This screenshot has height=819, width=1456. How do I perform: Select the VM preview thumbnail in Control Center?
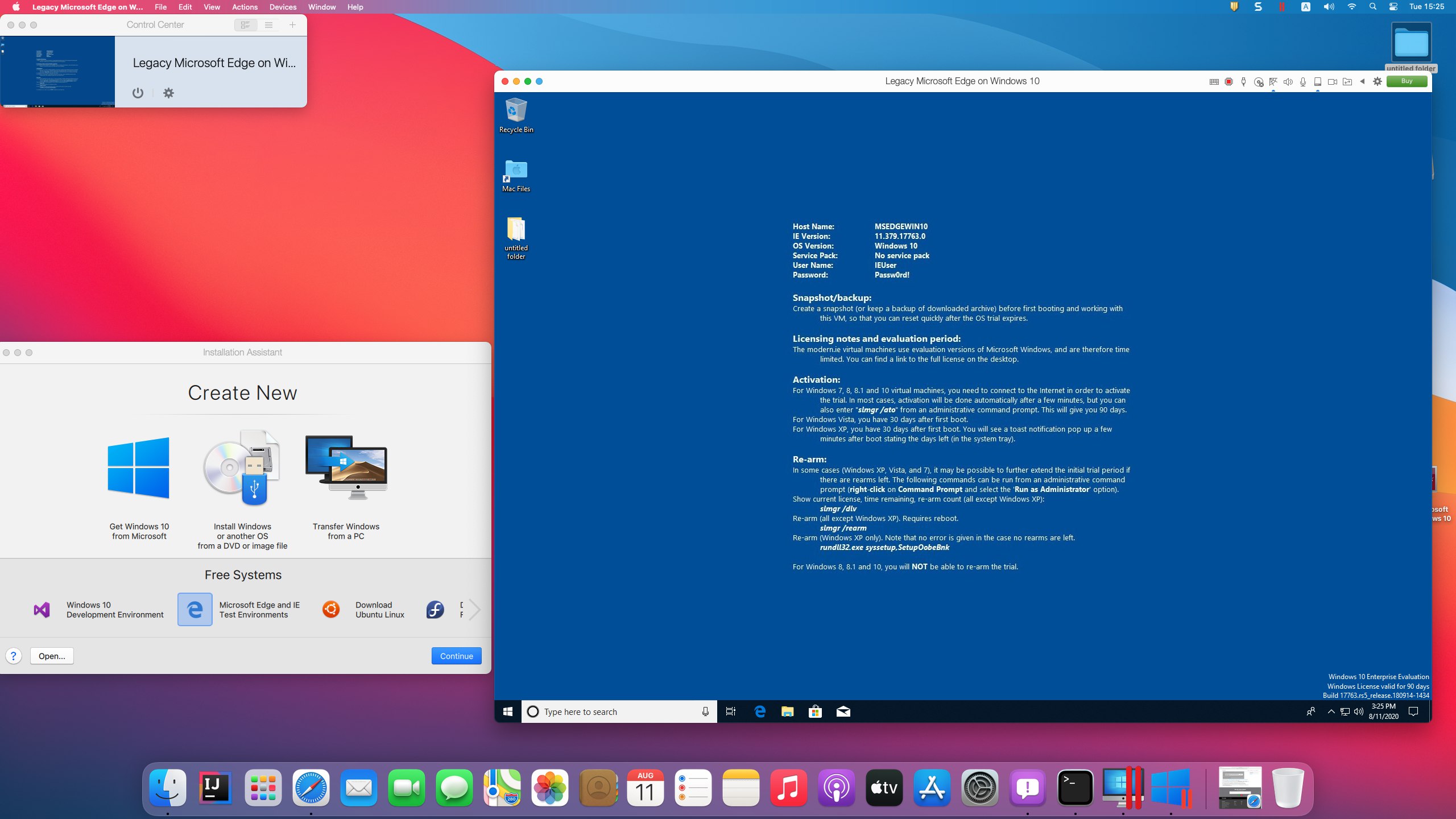pyautogui.click(x=57, y=72)
